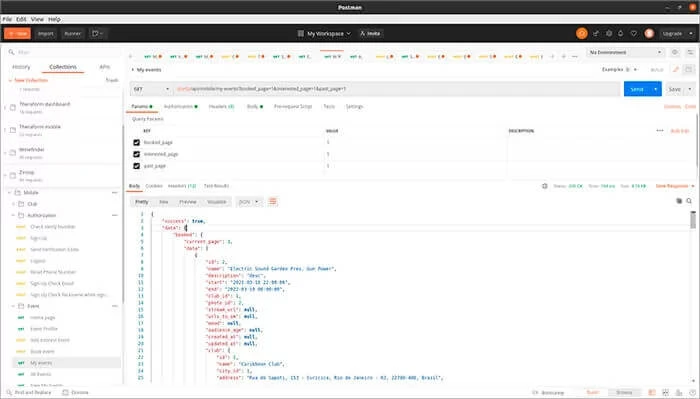Open the View menu
Screen dimensions: 700x399
coord(37,19)
